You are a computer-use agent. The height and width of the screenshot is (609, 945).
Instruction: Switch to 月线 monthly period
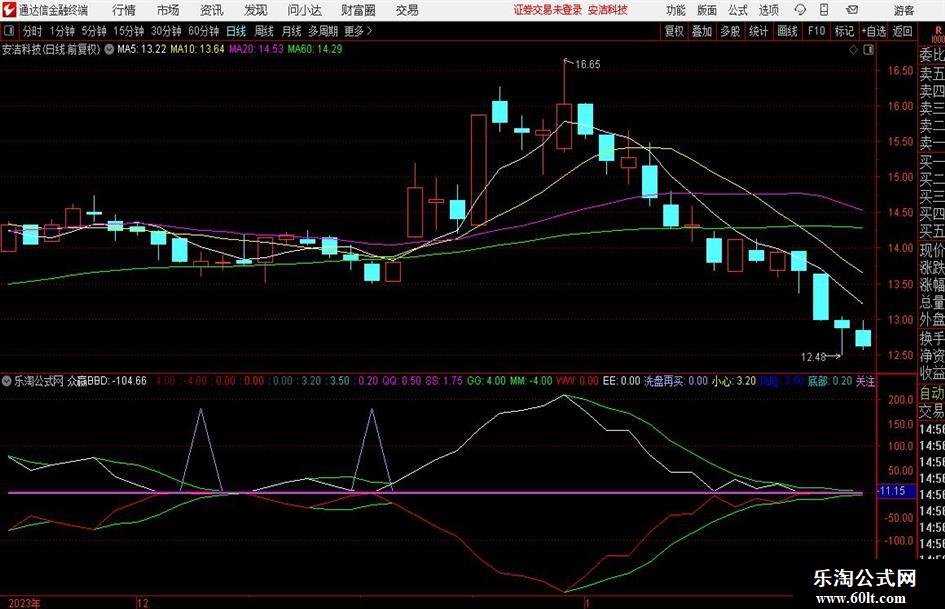tap(291, 31)
